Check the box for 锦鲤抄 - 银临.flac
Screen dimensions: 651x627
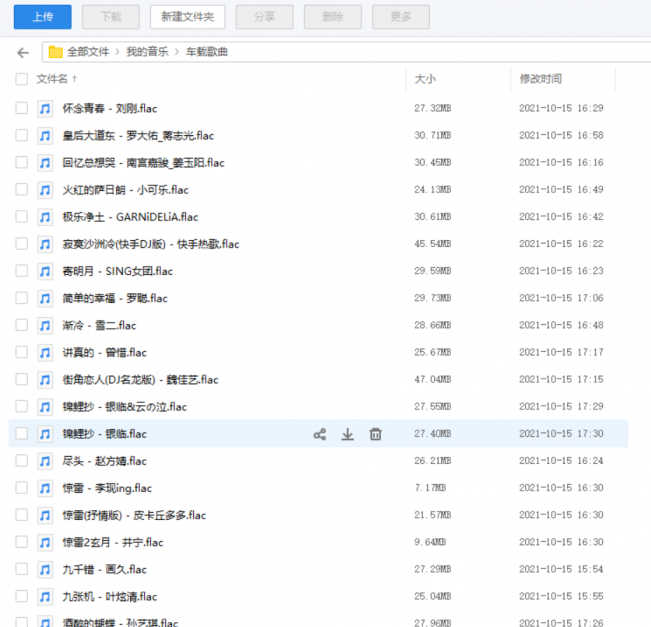click(22, 434)
